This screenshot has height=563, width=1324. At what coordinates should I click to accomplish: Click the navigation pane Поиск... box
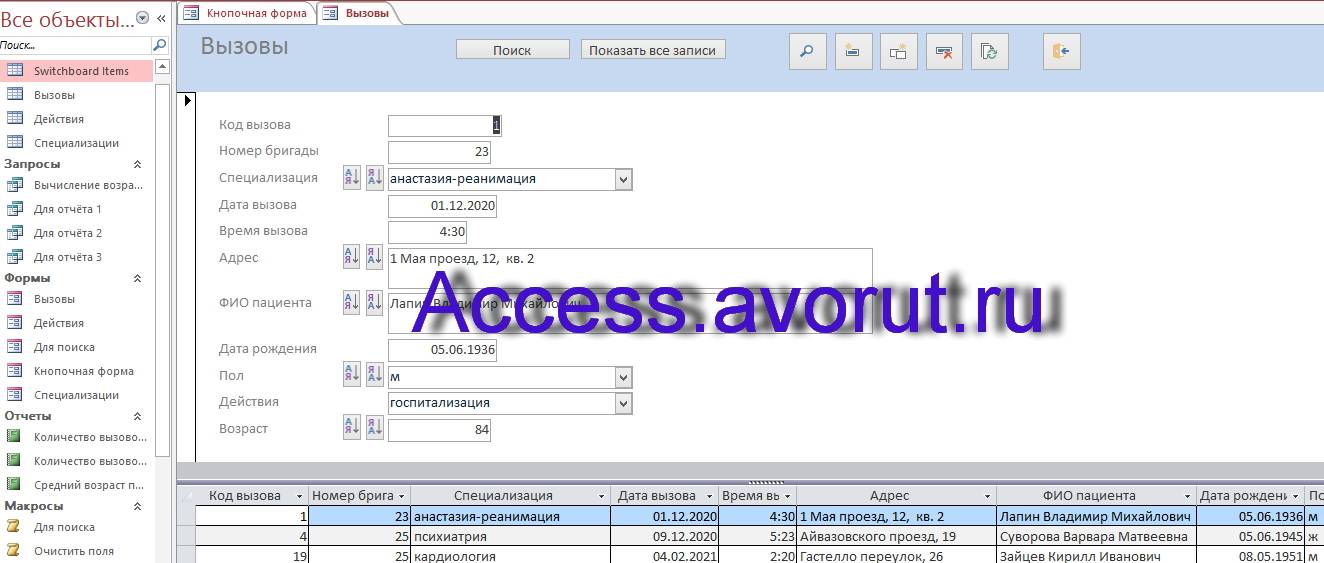pyautogui.click(x=75, y=45)
